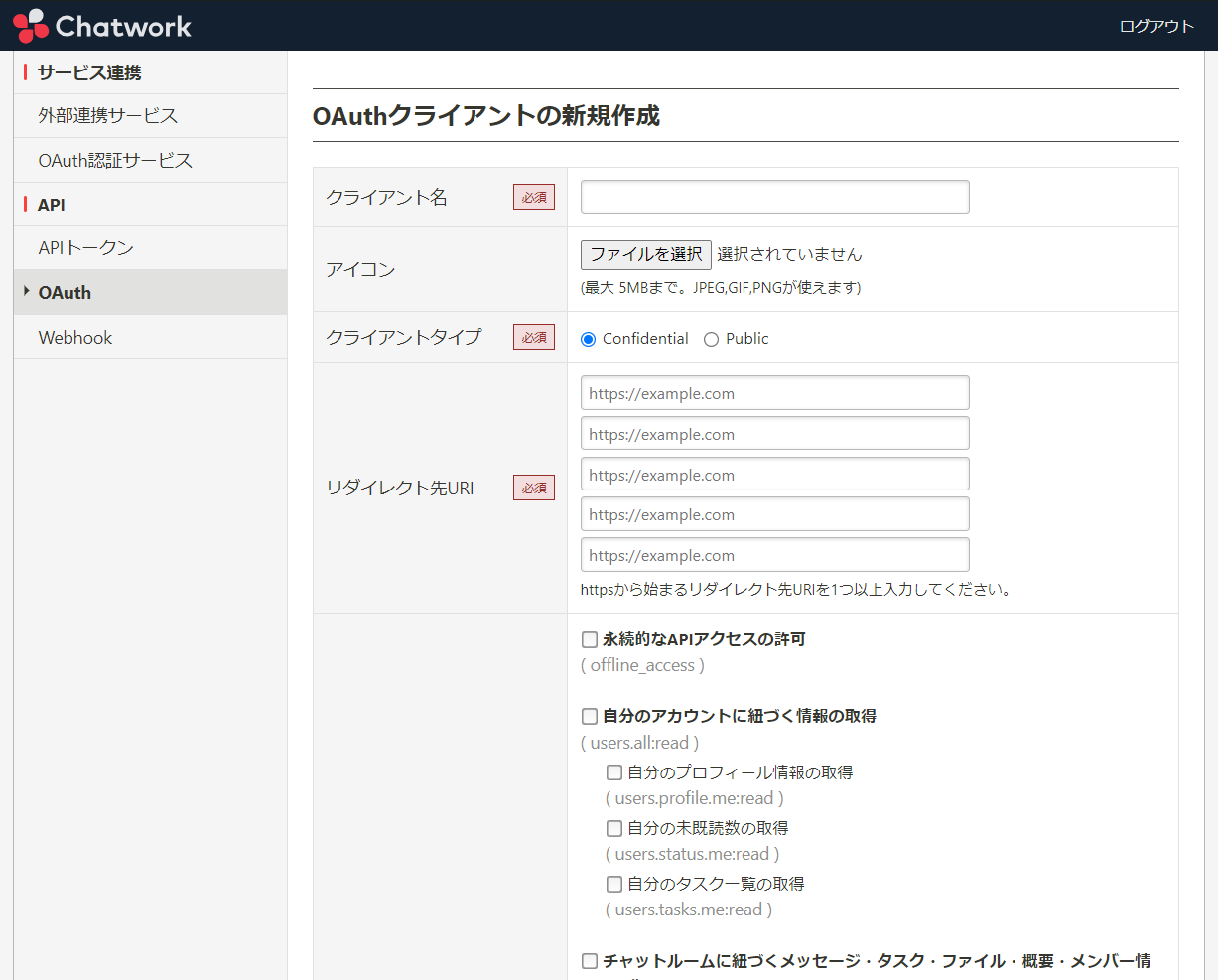
Task: Click the ログアウト link
Action: 1156,26
